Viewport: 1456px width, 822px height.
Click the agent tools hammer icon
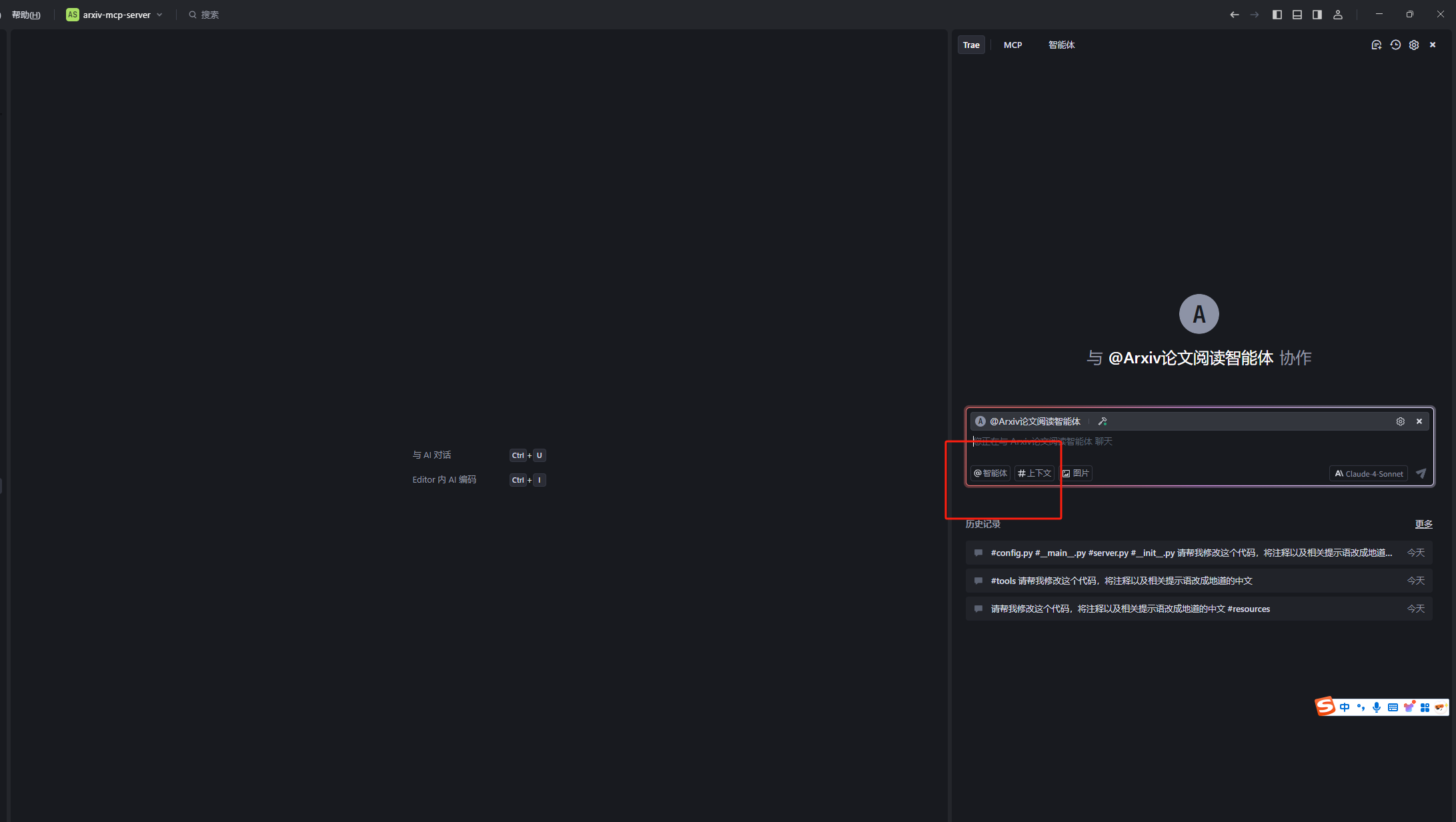tap(1103, 421)
